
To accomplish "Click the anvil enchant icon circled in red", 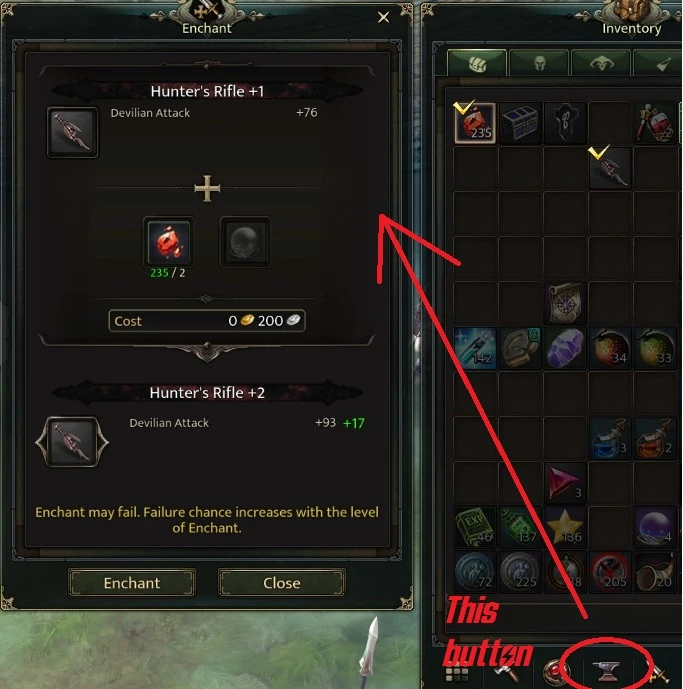I will tap(607, 669).
